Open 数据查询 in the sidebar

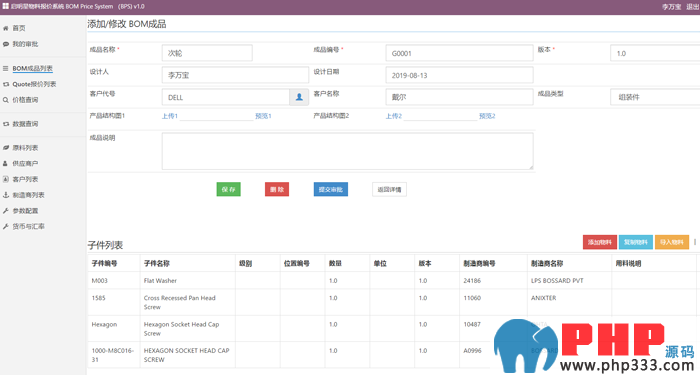click(25, 124)
